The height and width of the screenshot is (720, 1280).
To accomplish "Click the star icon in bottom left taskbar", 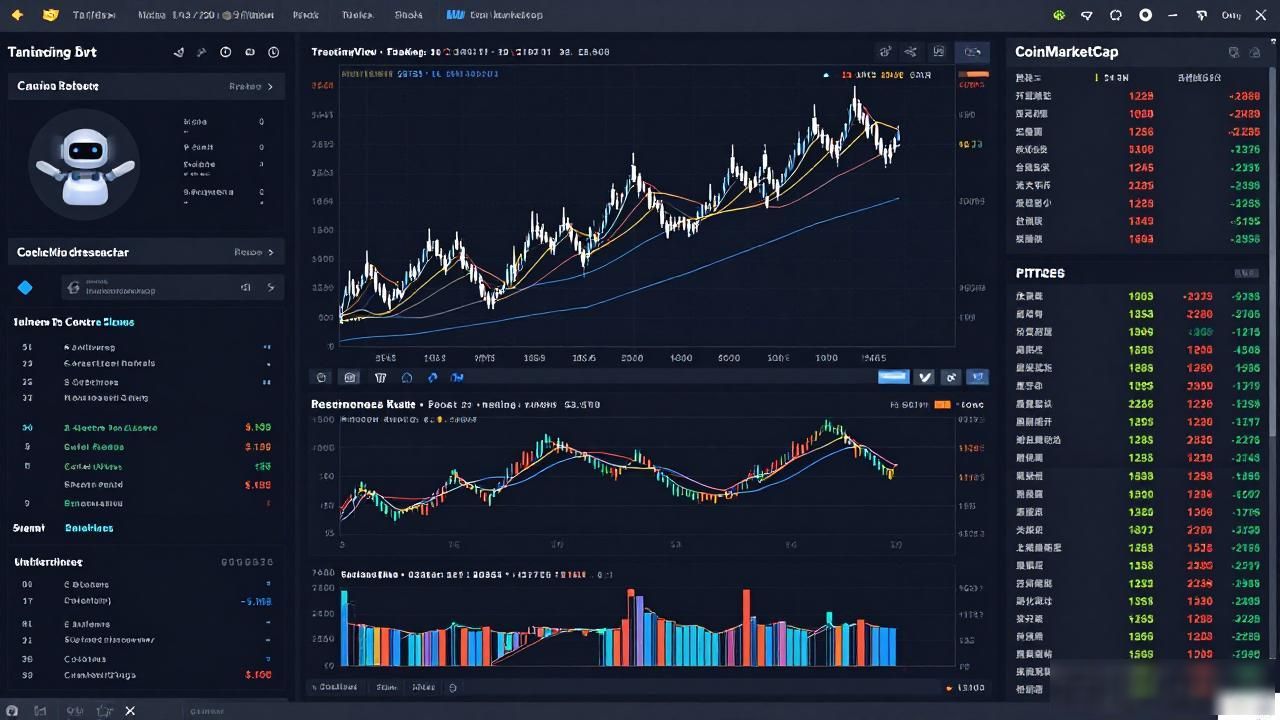I will [104, 711].
